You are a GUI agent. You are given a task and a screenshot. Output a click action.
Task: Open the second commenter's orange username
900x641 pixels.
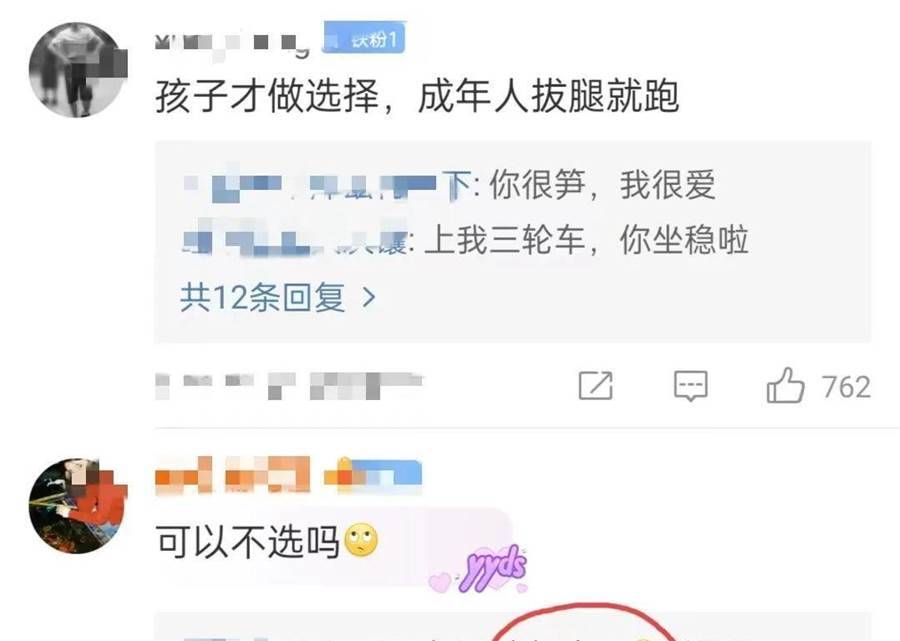click(232, 475)
